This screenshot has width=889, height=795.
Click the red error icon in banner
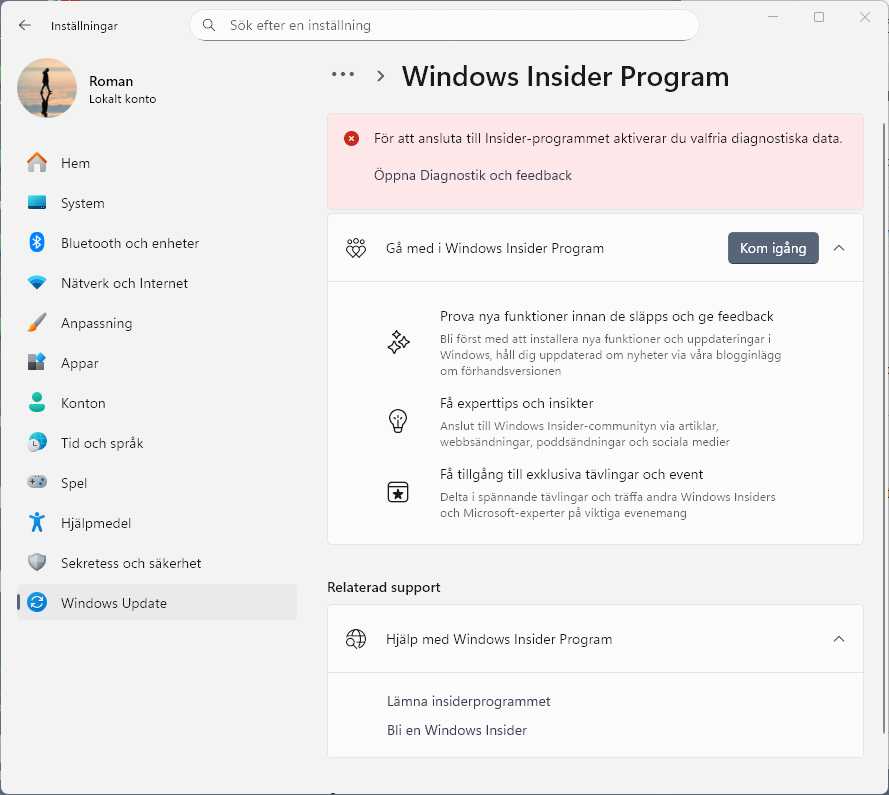pos(352,138)
